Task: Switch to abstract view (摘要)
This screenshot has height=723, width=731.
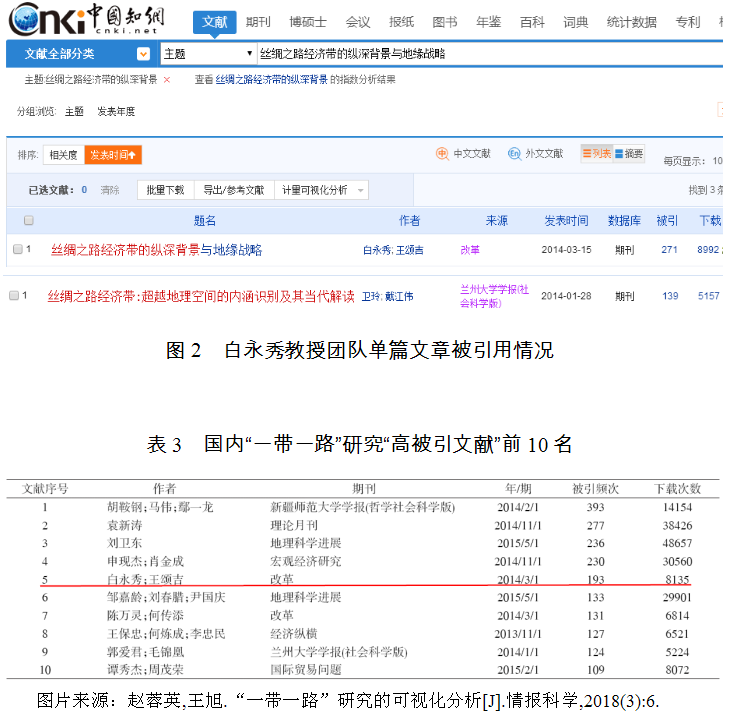Action: [x=629, y=154]
